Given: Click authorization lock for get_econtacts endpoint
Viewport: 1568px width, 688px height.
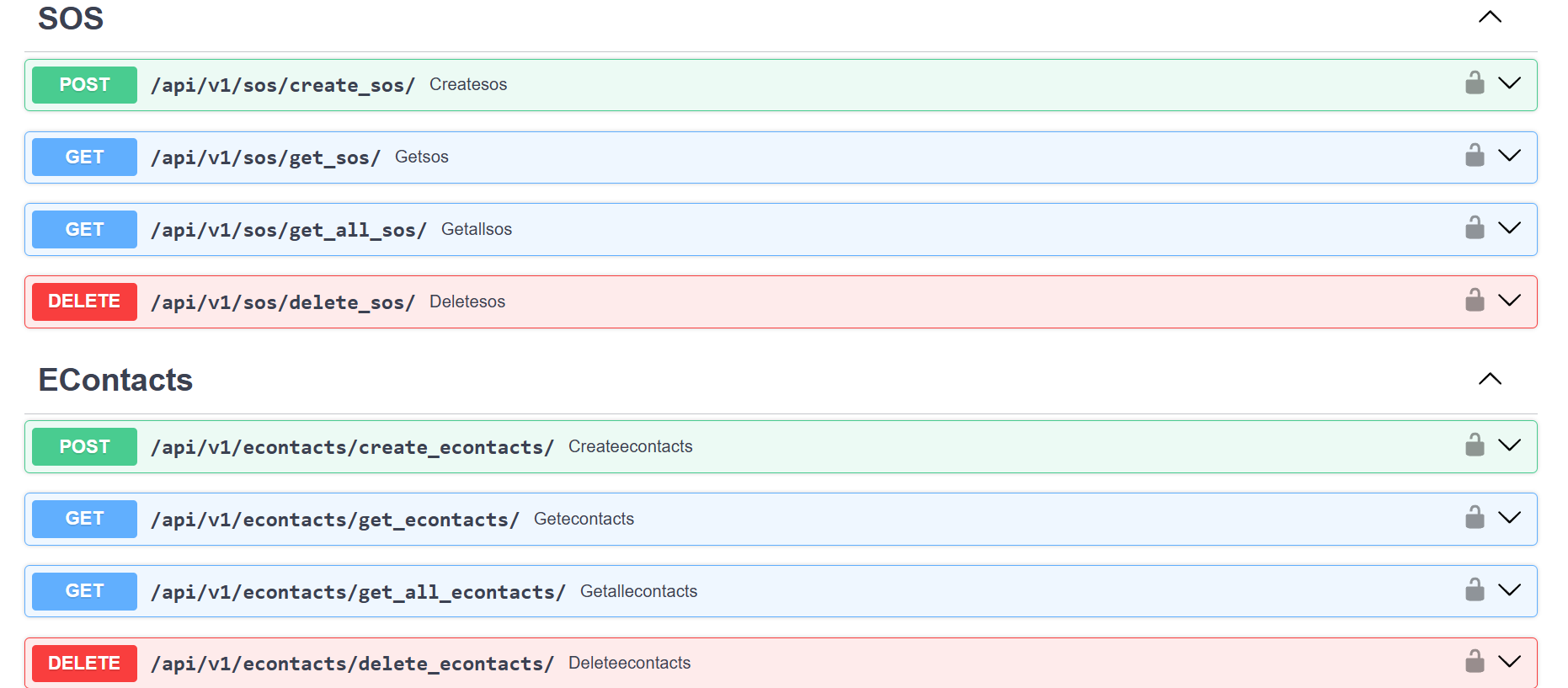Looking at the screenshot, I should click(x=1475, y=518).
